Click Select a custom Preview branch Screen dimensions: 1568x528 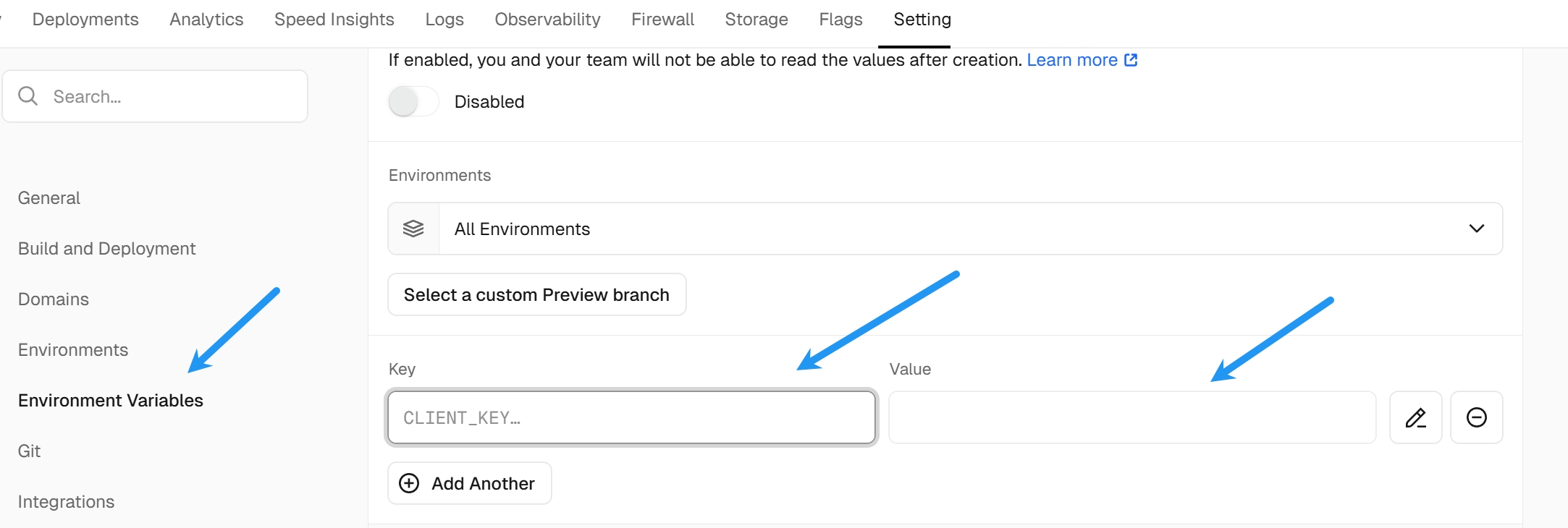[x=536, y=294]
